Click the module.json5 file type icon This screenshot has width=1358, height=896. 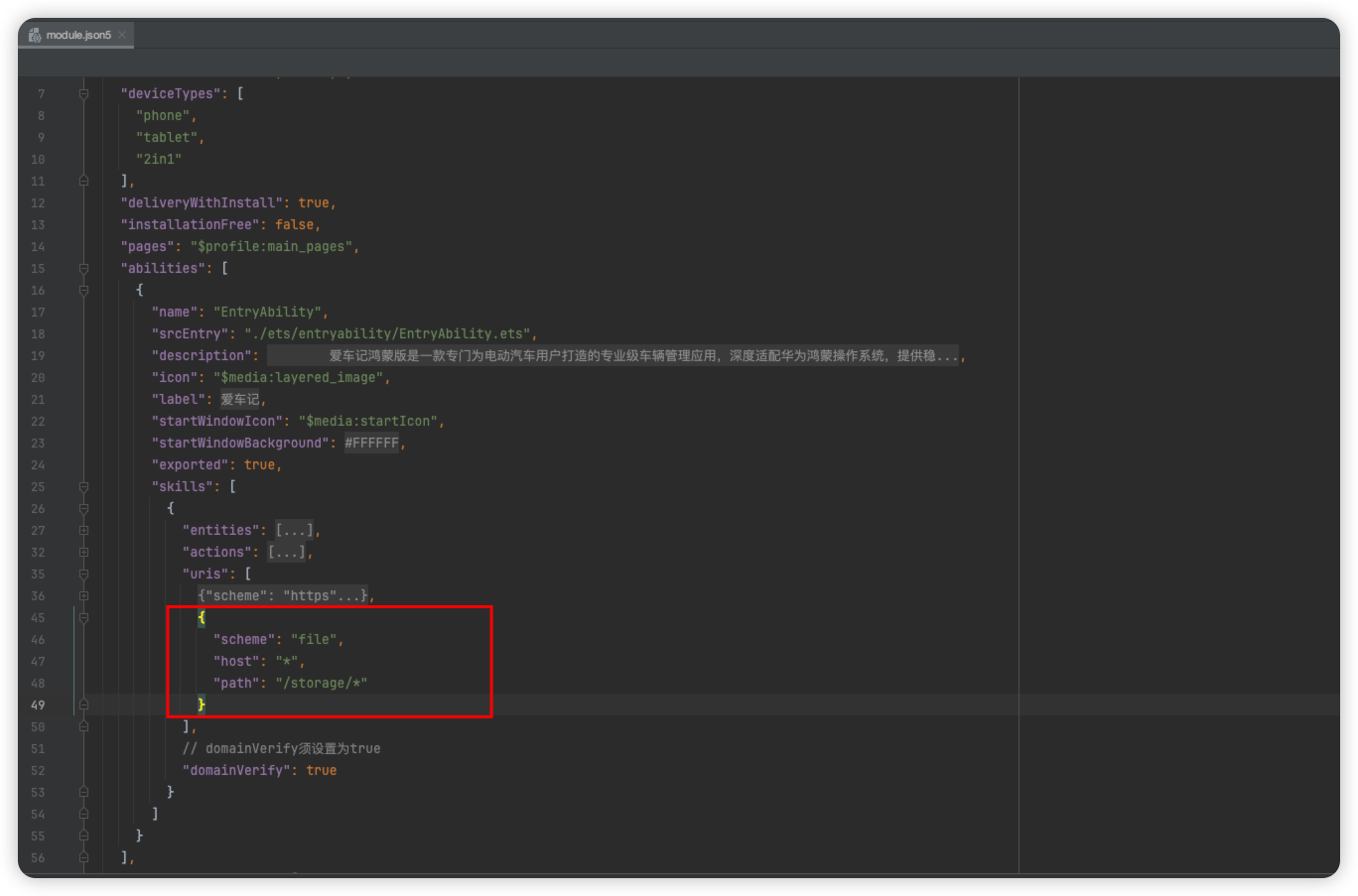(35, 35)
